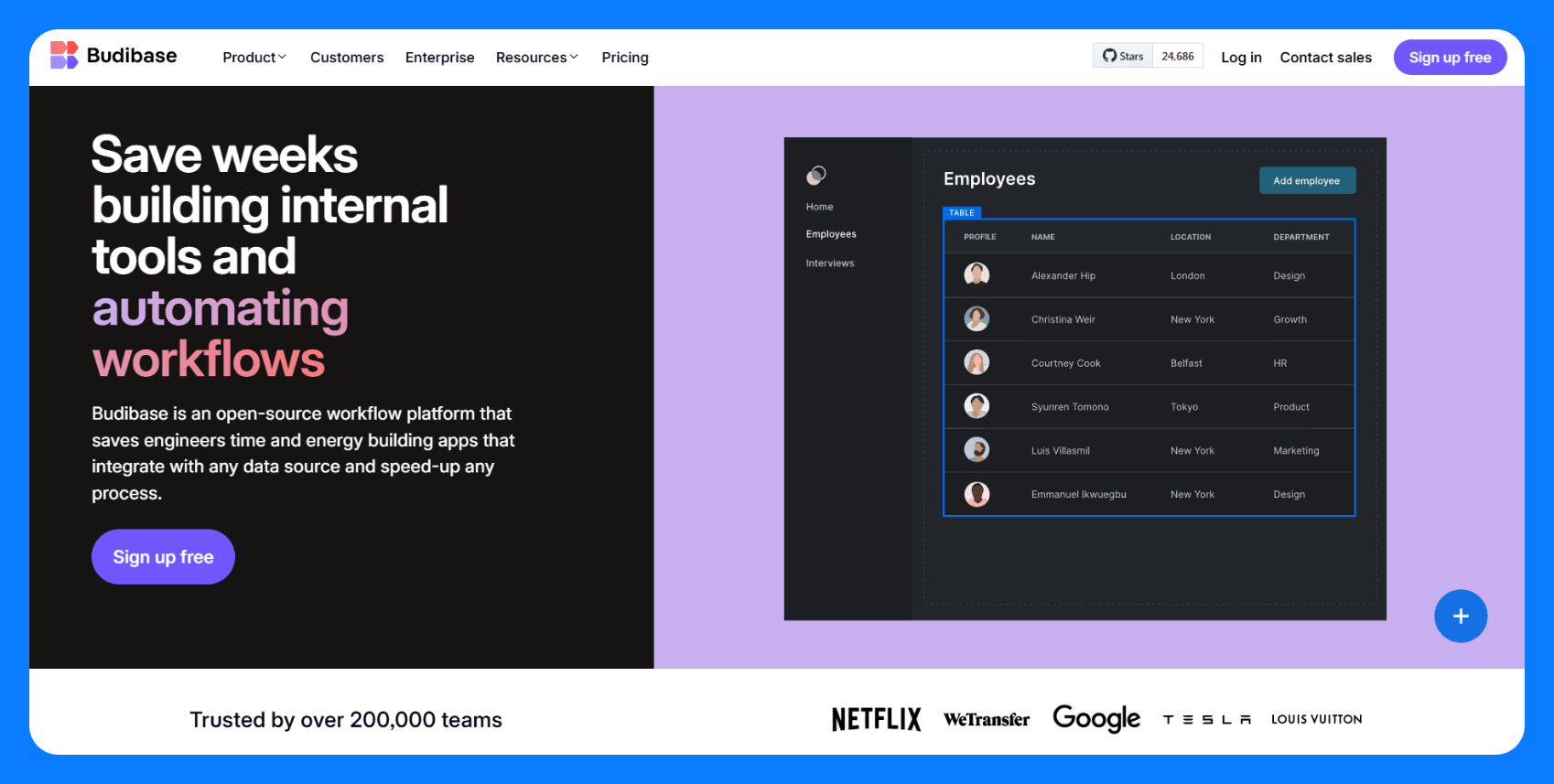Screen dimensions: 1554x784
Task: Click the Contact sales link
Action: (1325, 57)
